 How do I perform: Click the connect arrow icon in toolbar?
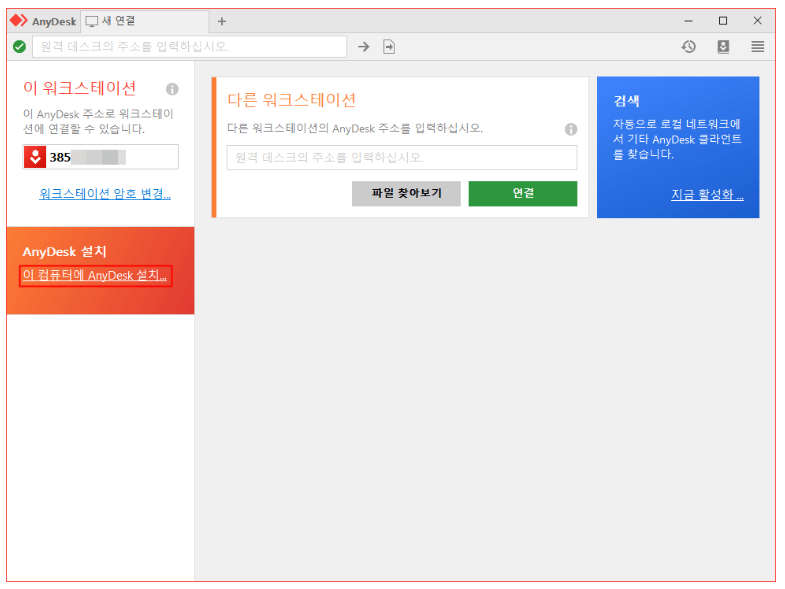pos(363,47)
